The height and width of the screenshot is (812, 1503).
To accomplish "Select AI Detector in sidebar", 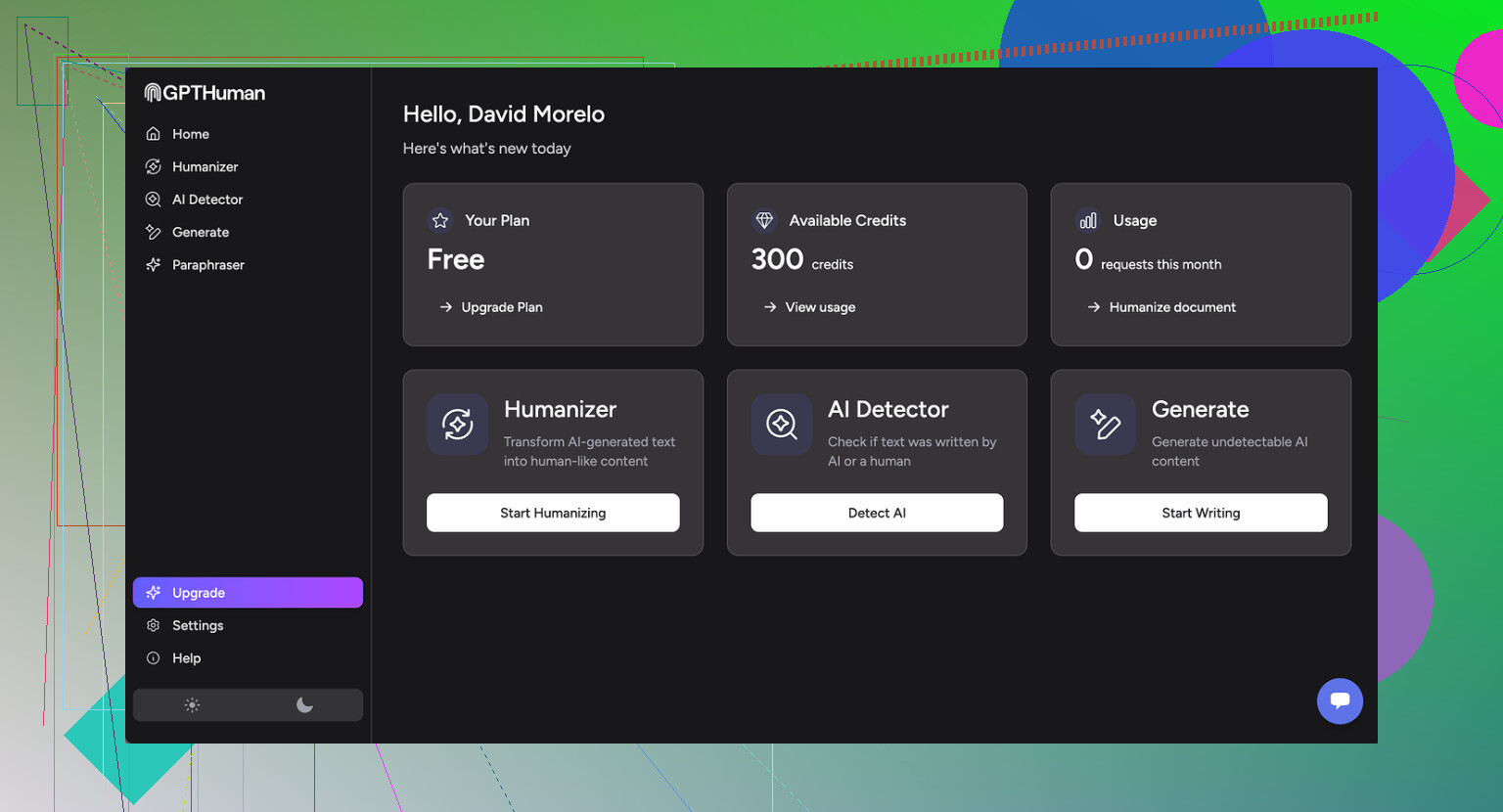I will pyautogui.click(x=206, y=200).
